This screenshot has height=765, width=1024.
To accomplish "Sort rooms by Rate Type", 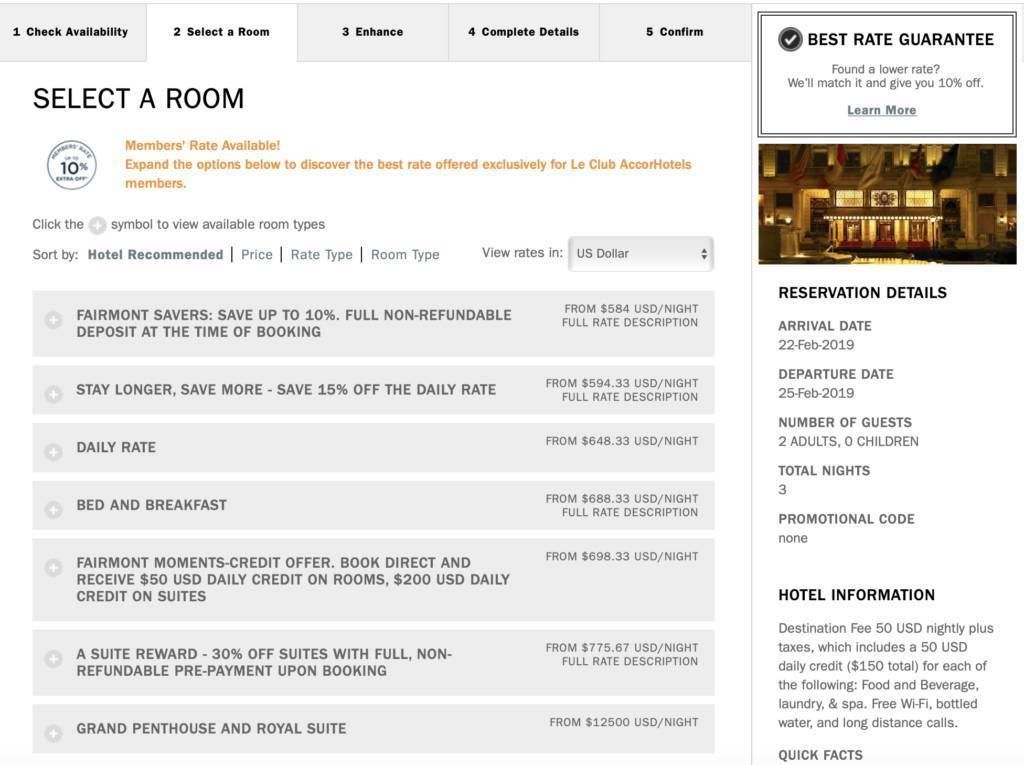I will click(321, 255).
